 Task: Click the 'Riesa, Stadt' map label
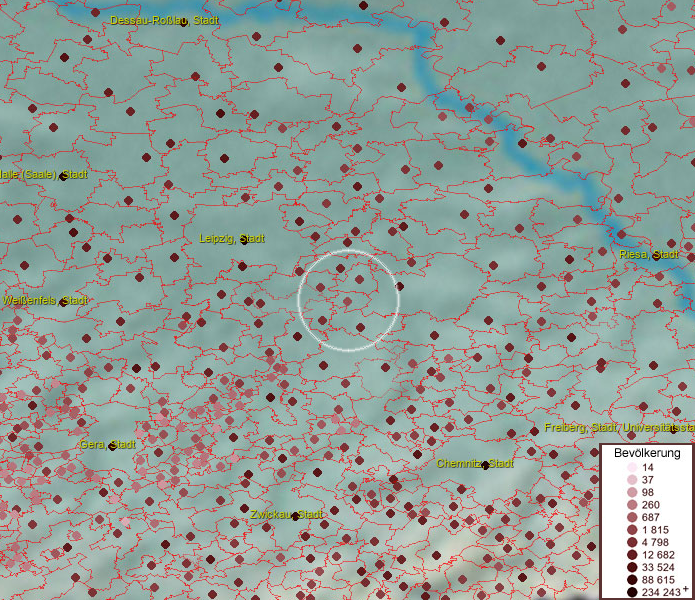point(648,254)
